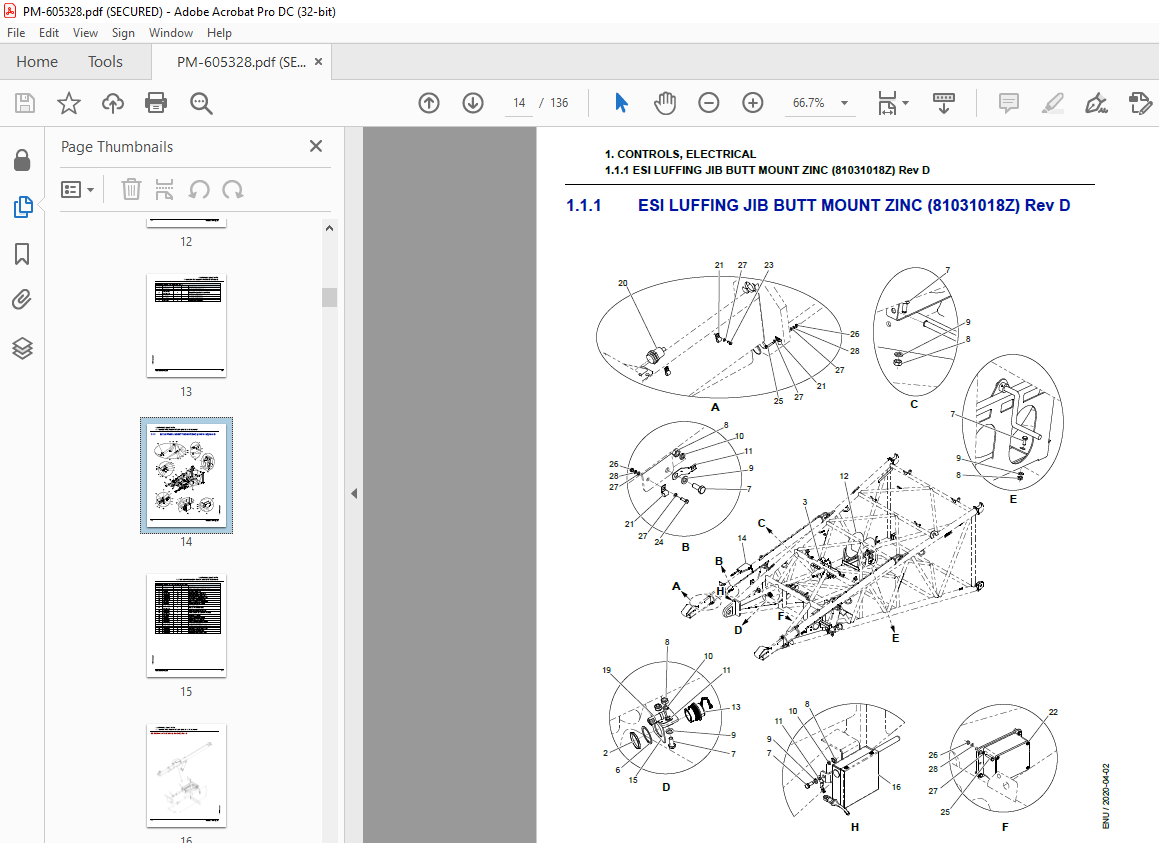Rotate pages clockwise

(x=233, y=189)
